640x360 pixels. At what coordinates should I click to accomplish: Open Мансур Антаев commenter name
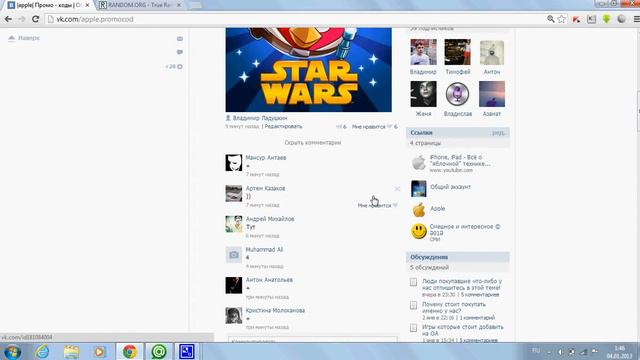266,158
